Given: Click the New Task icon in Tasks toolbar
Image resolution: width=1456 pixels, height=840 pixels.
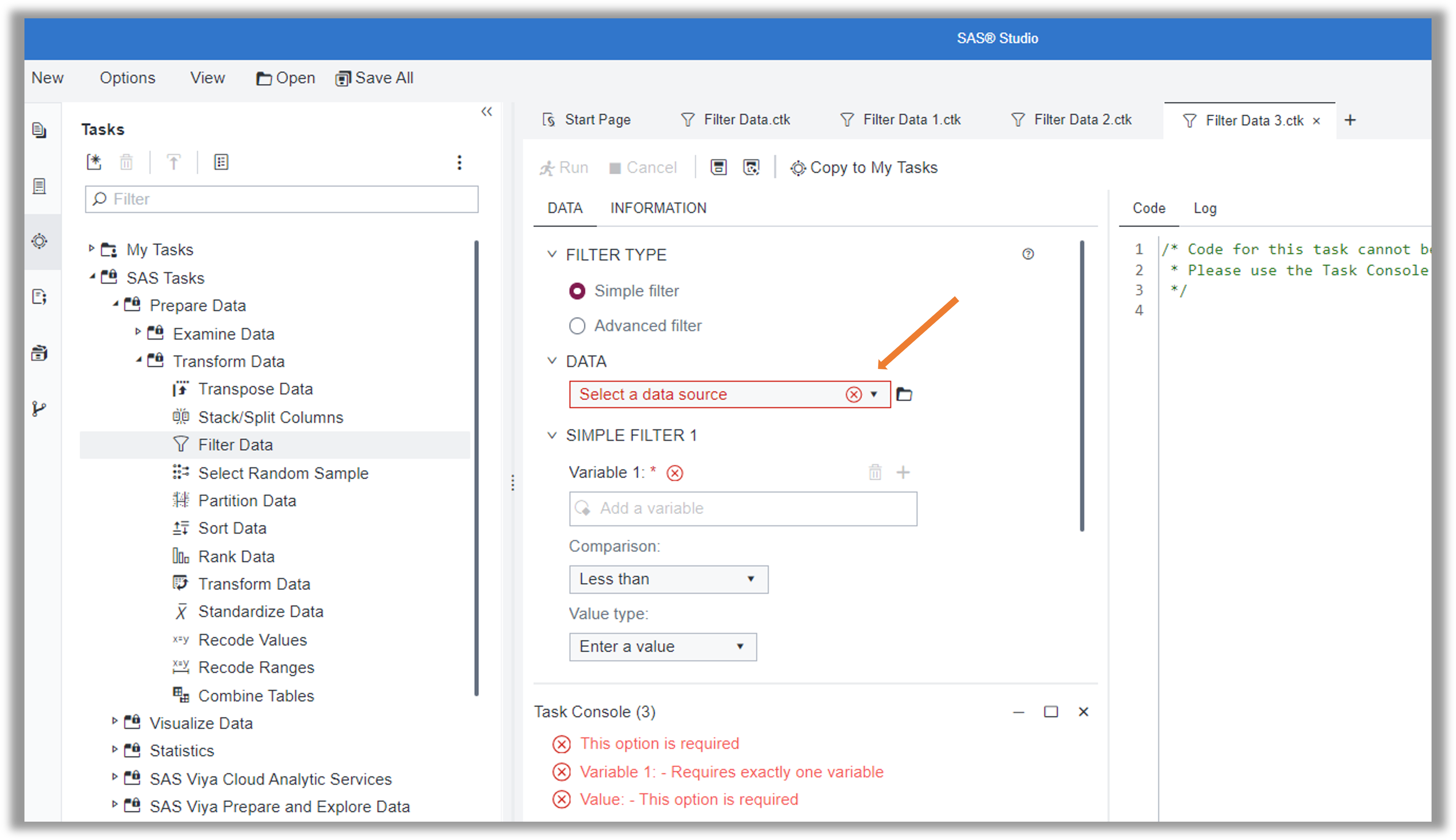Looking at the screenshot, I should point(94,162).
